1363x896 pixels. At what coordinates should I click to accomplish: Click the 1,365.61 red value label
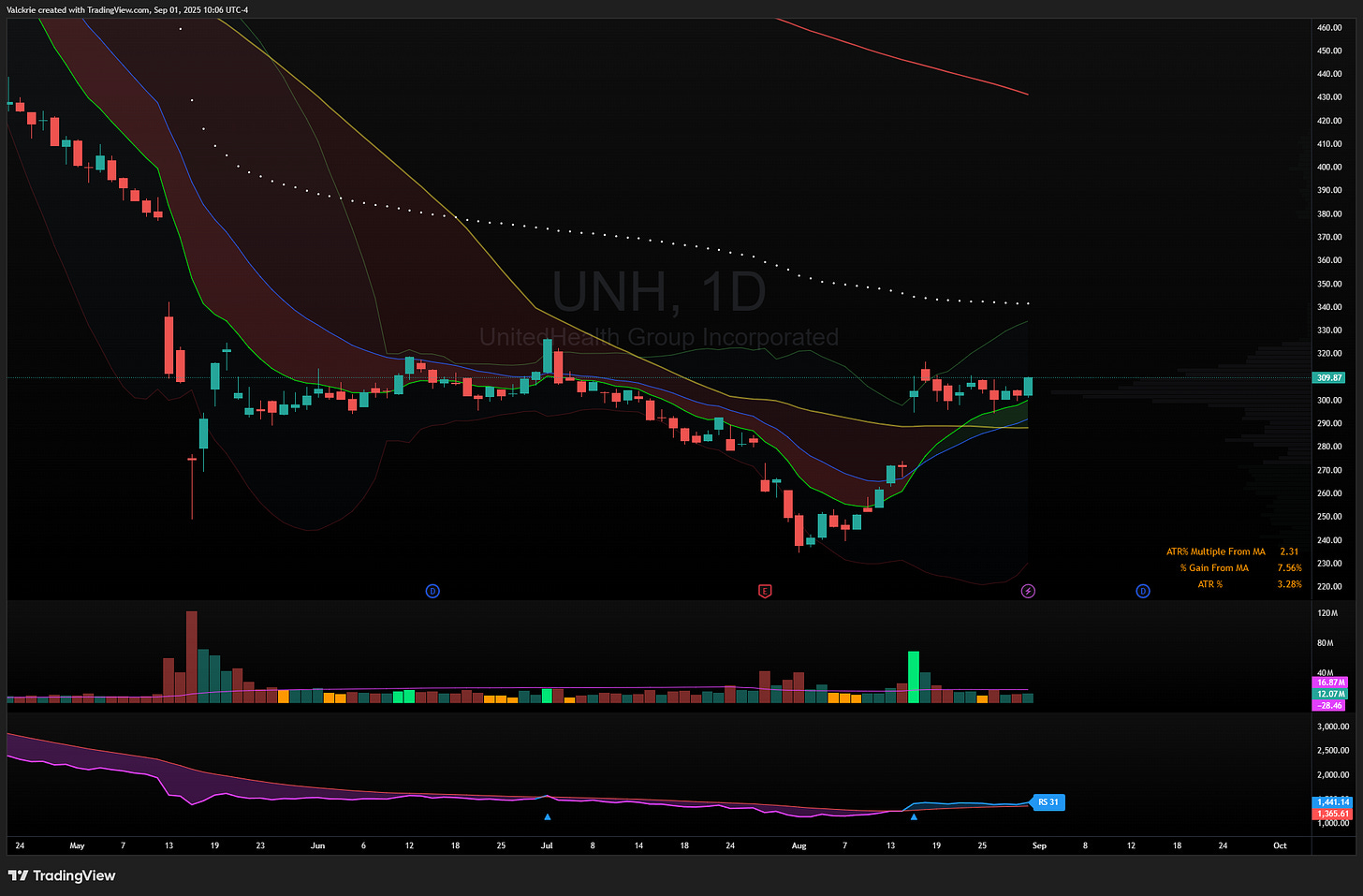[x=1333, y=814]
